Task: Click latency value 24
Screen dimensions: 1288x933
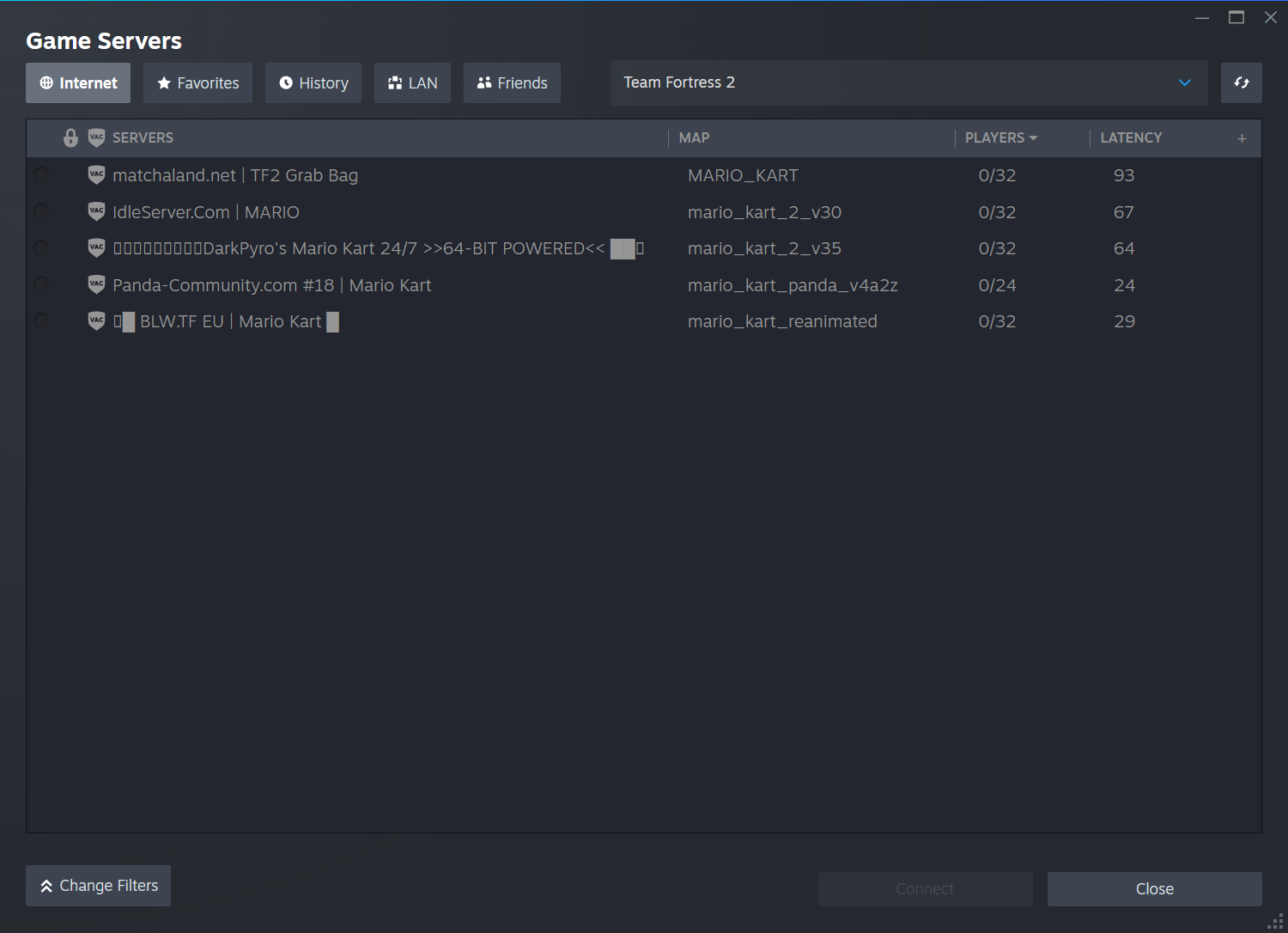Action: (x=1124, y=285)
